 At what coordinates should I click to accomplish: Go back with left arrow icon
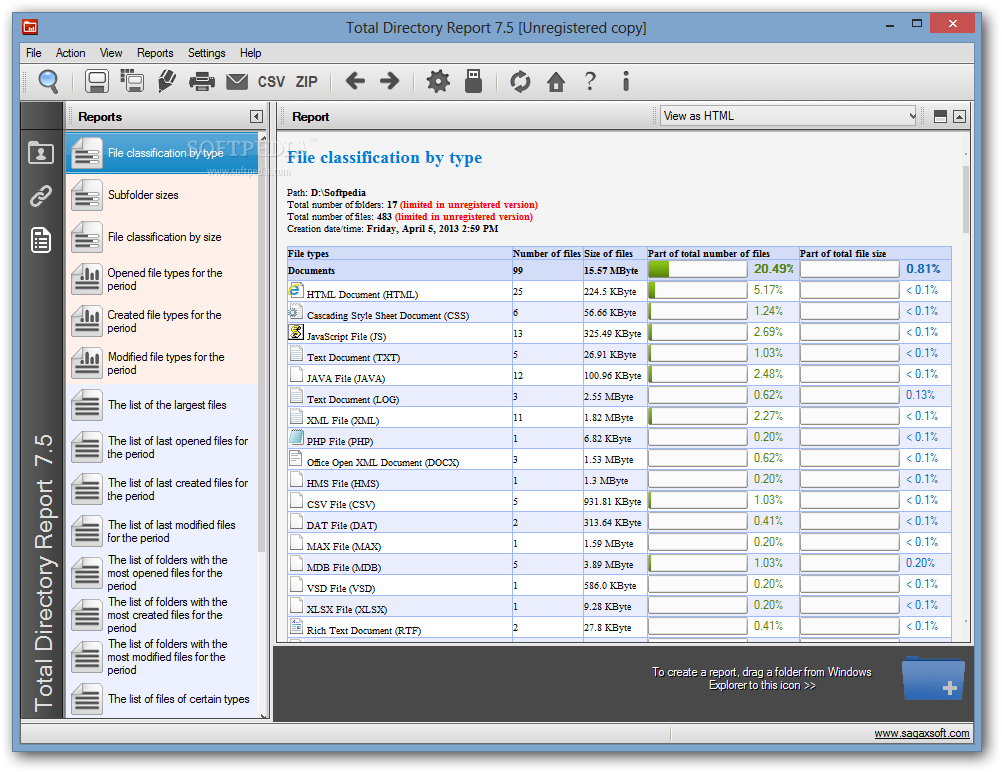point(355,81)
